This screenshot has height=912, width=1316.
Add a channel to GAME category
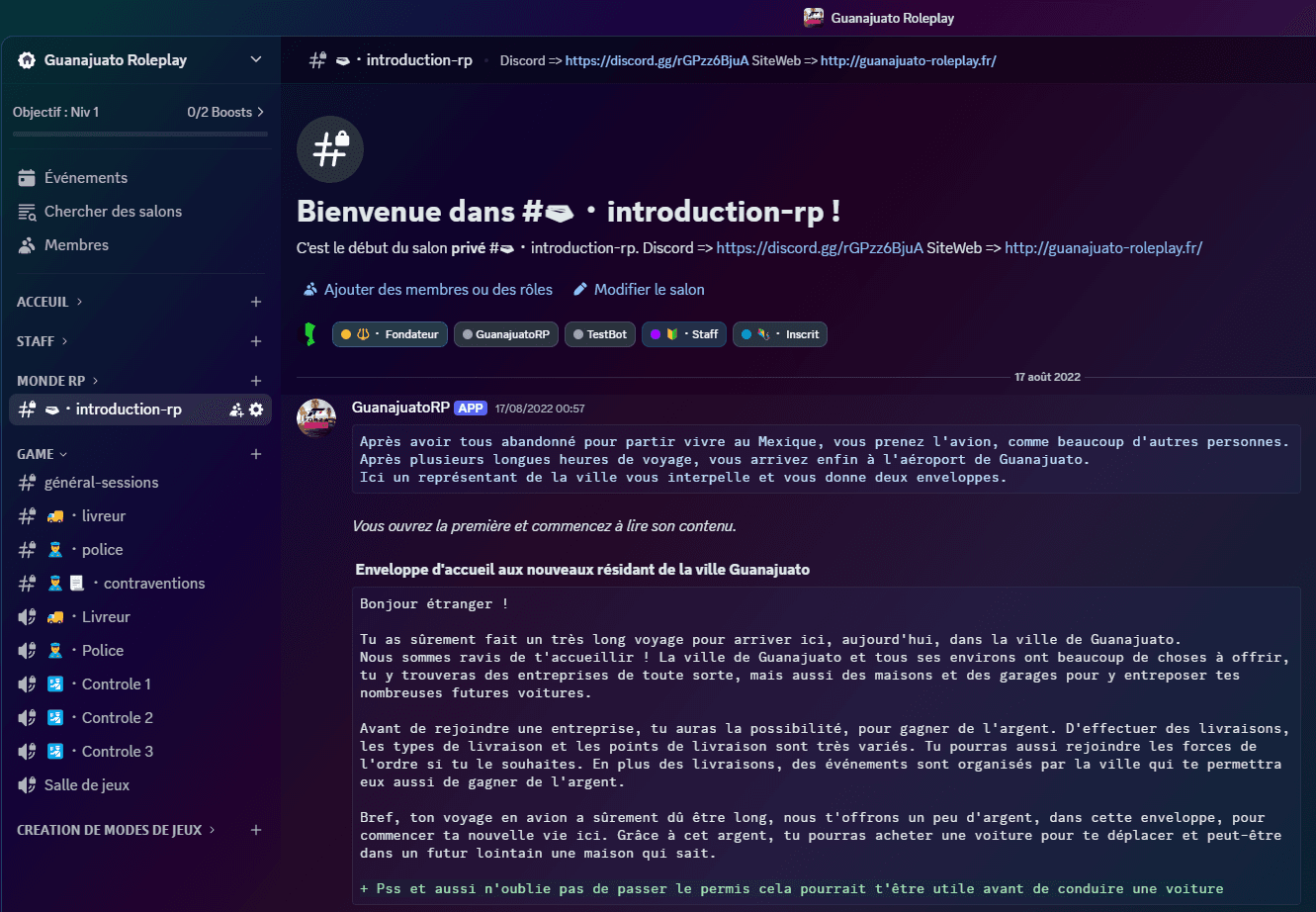point(256,454)
